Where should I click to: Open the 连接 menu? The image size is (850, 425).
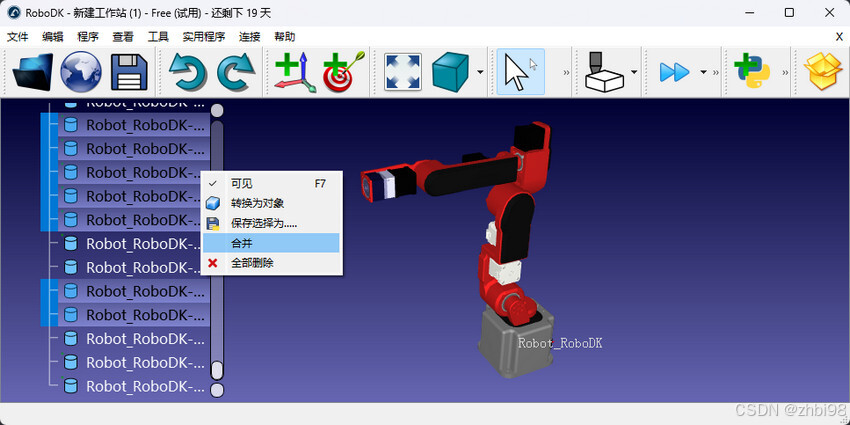tap(249, 37)
